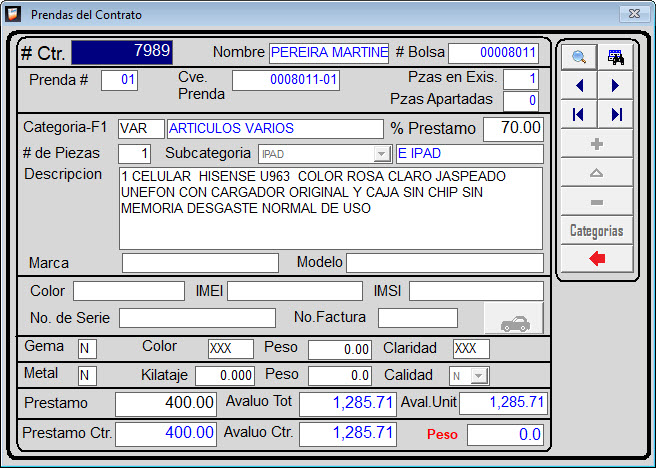Close the Prendas del Contrato window

point(632,15)
